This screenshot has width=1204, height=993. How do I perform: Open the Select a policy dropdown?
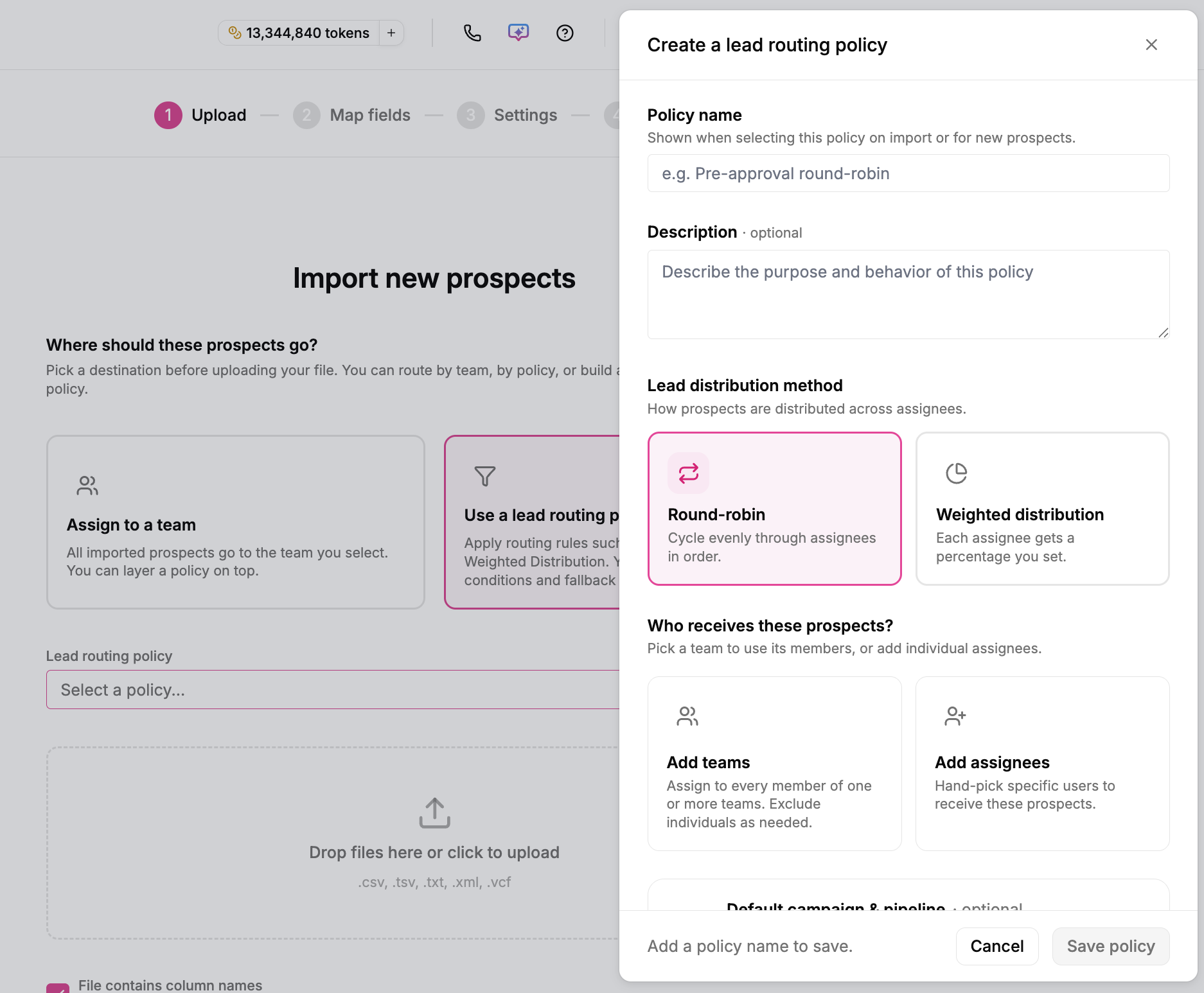[333, 690]
